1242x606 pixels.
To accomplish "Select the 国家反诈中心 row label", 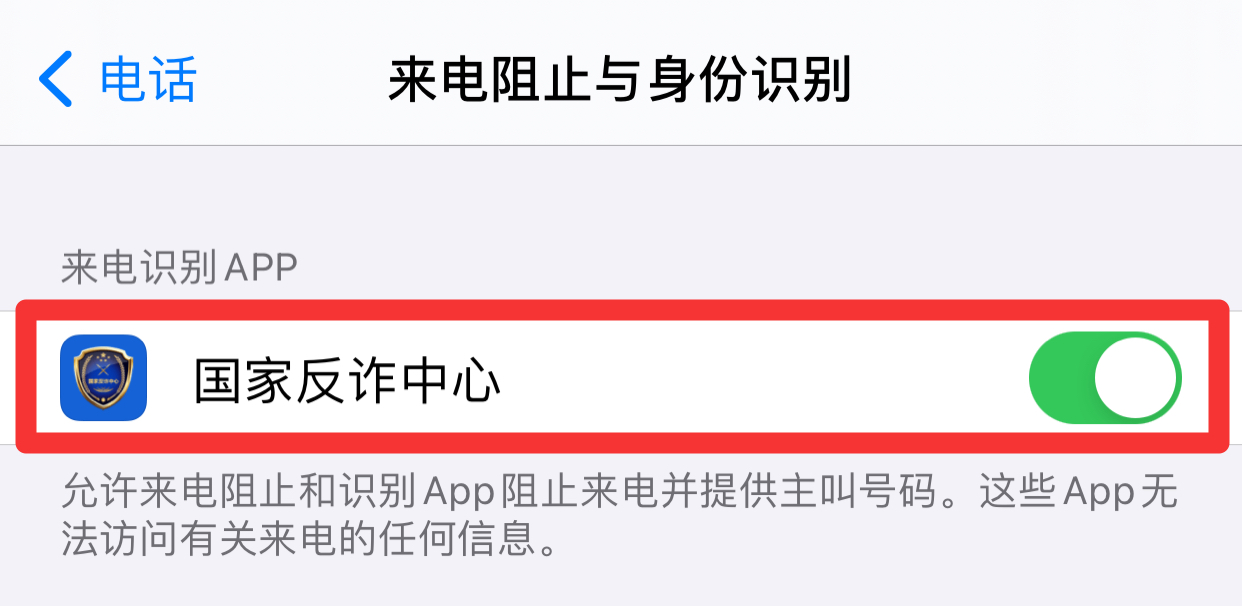I will [x=346, y=381].
